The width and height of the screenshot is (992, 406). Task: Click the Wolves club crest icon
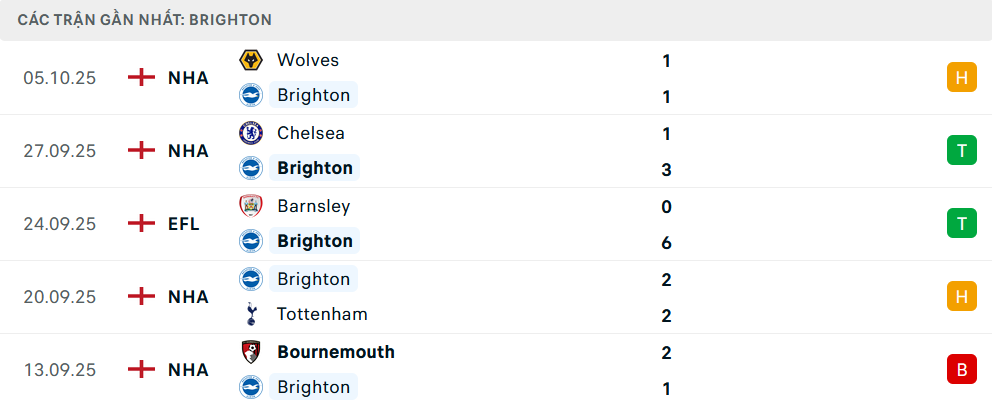coord(250,60)
